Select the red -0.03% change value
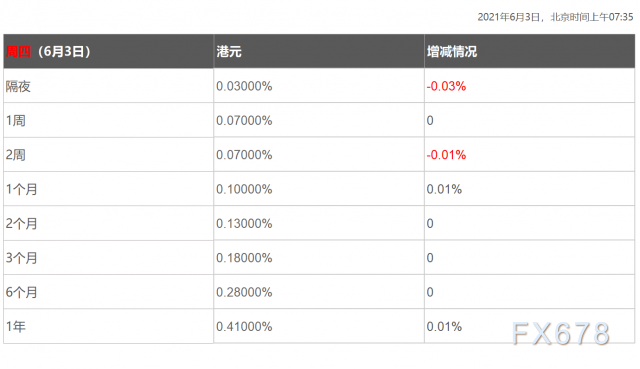Screen dimensions: 640x369 (x=446, y=86)
